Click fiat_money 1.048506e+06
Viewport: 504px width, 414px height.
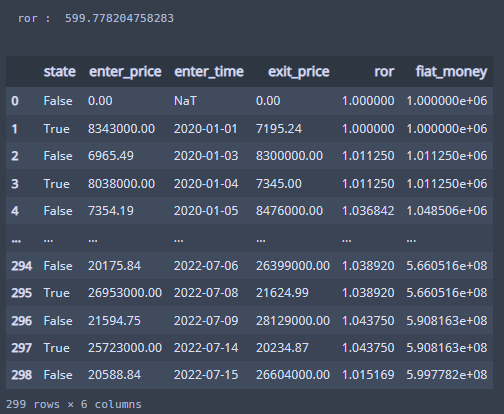pos(447,211)
